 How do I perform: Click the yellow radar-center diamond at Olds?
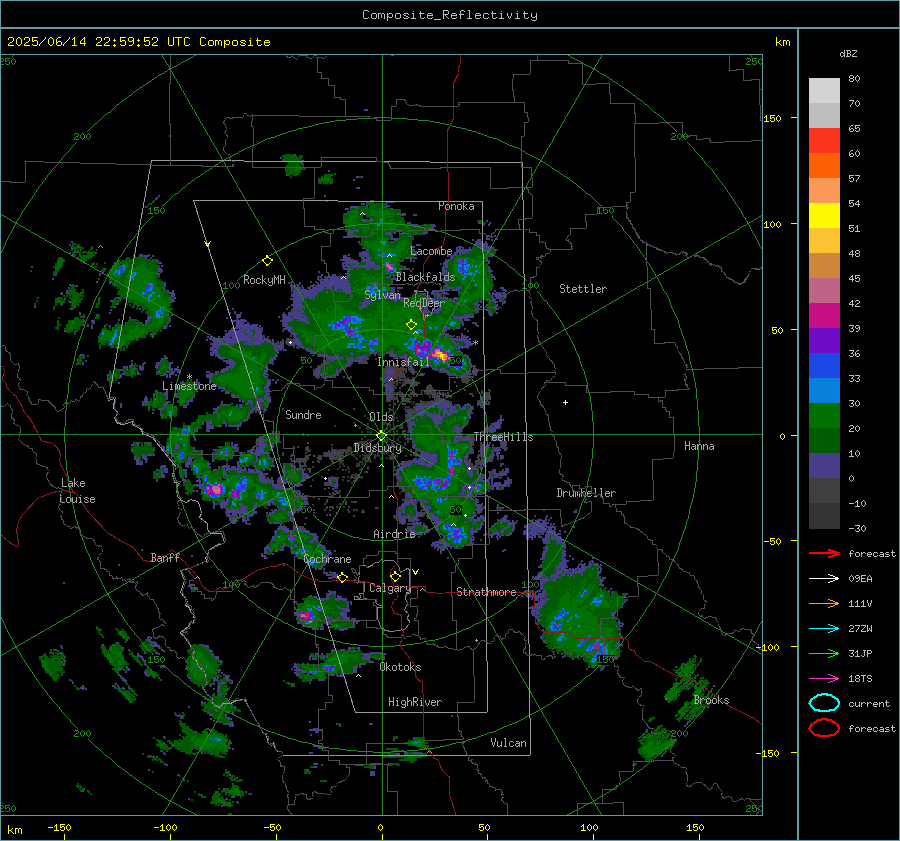point(382,436)
